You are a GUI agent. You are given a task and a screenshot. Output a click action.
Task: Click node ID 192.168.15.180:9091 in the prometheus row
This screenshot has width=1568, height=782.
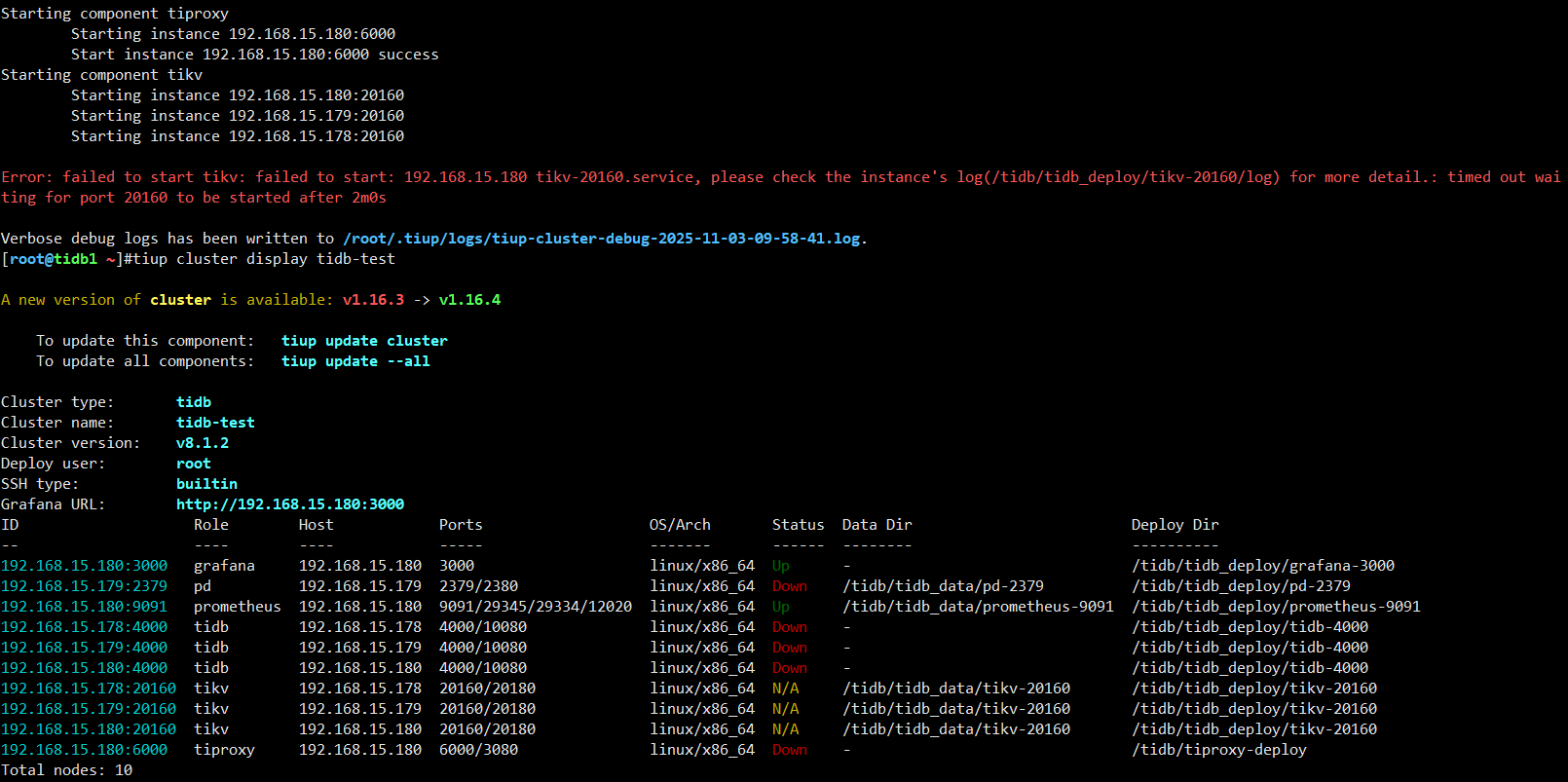point(84,607)
